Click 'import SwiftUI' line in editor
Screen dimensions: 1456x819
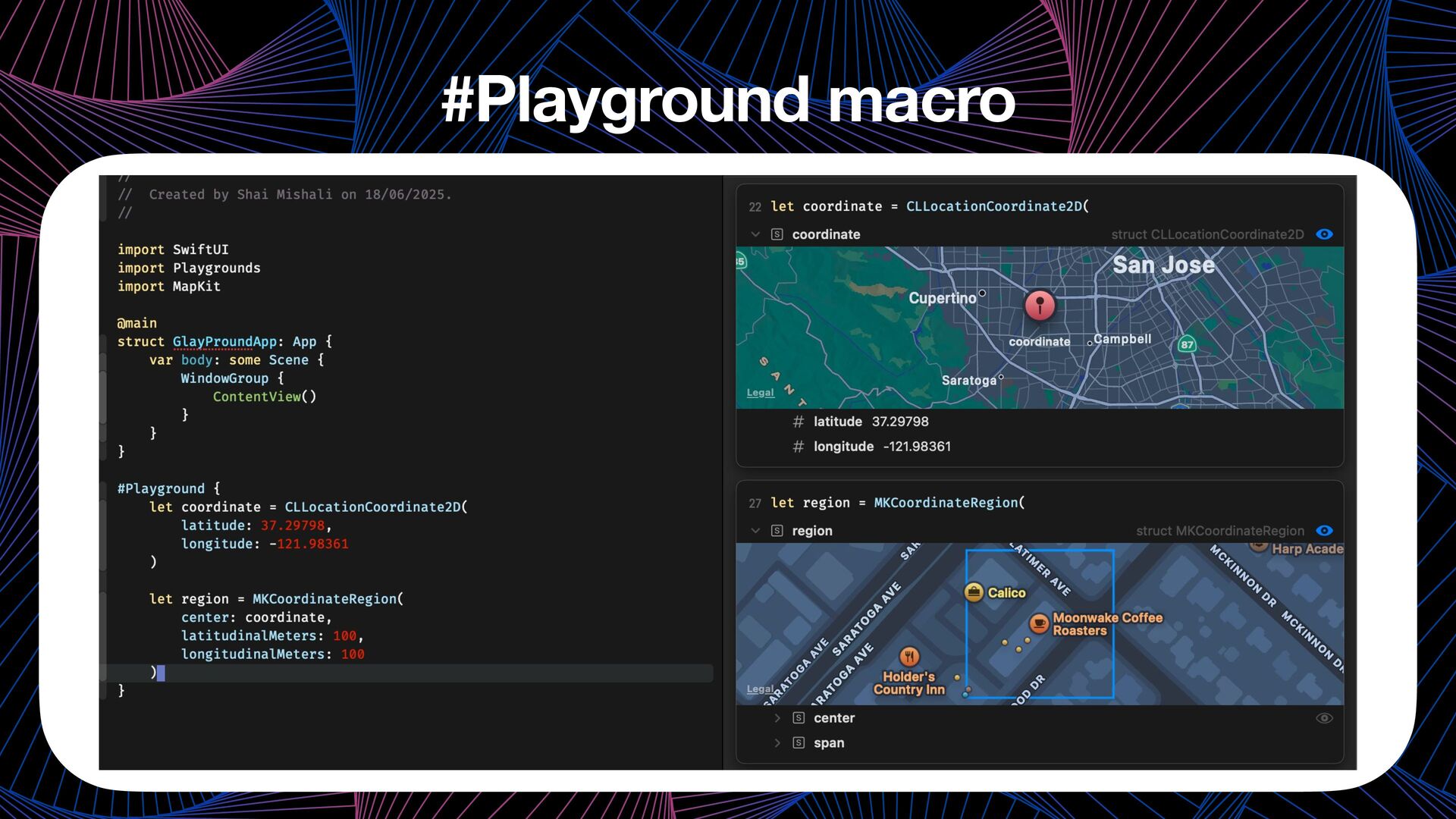click(173, 249)
